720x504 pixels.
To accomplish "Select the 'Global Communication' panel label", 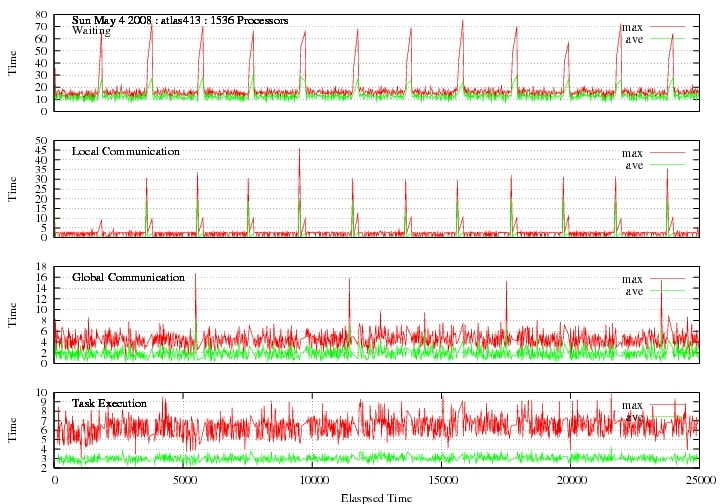I will [x=128, y=277].
